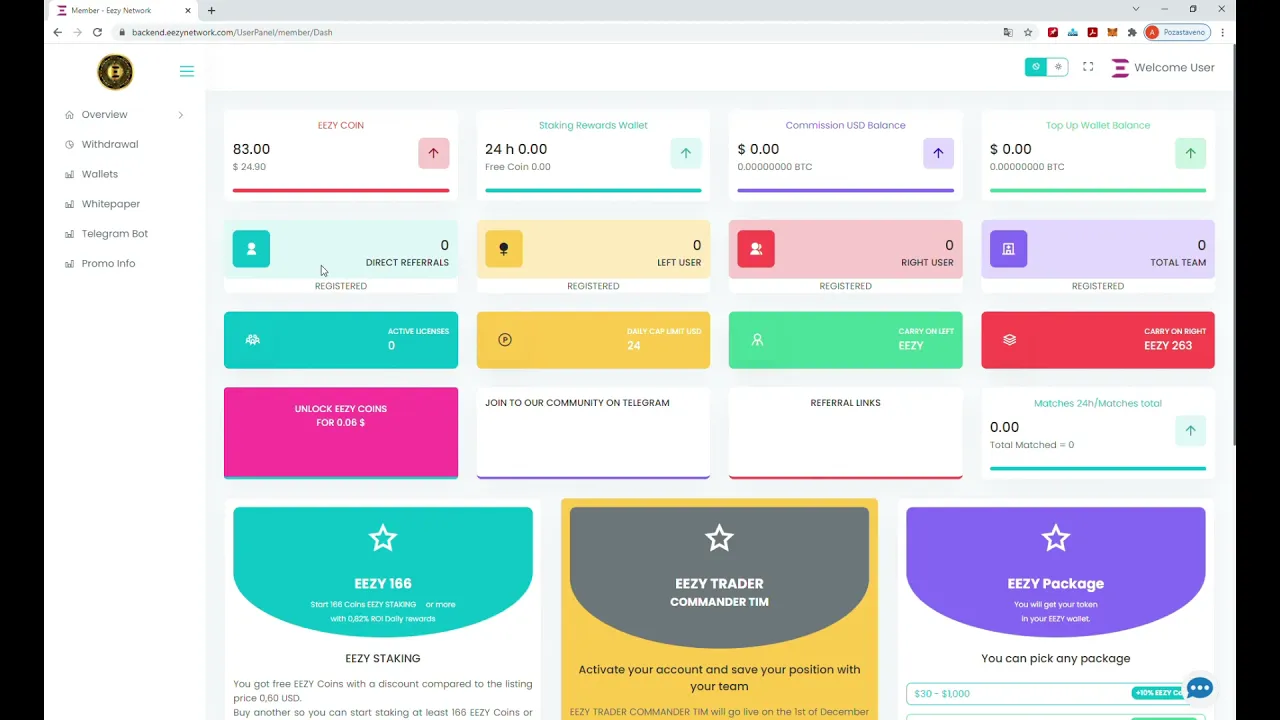
Task: Click Staking Rewards Wallet up-arrow icon
Action: point(686,153)
